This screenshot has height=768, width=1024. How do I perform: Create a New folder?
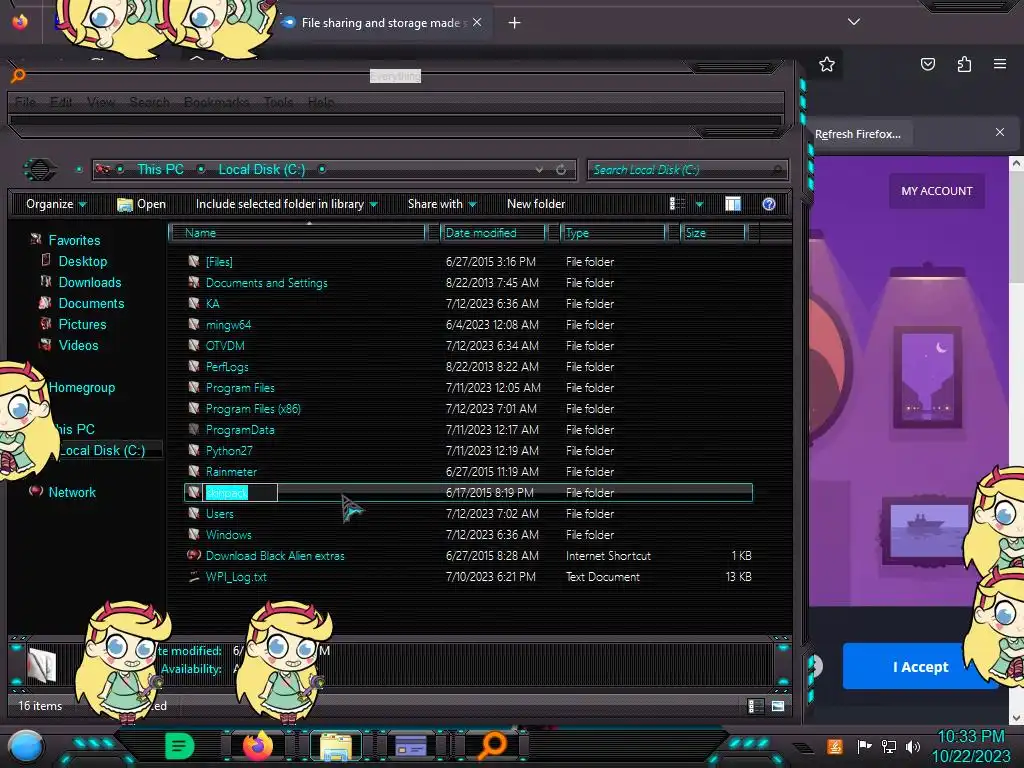pyautogui.click(x=536, y=204)
